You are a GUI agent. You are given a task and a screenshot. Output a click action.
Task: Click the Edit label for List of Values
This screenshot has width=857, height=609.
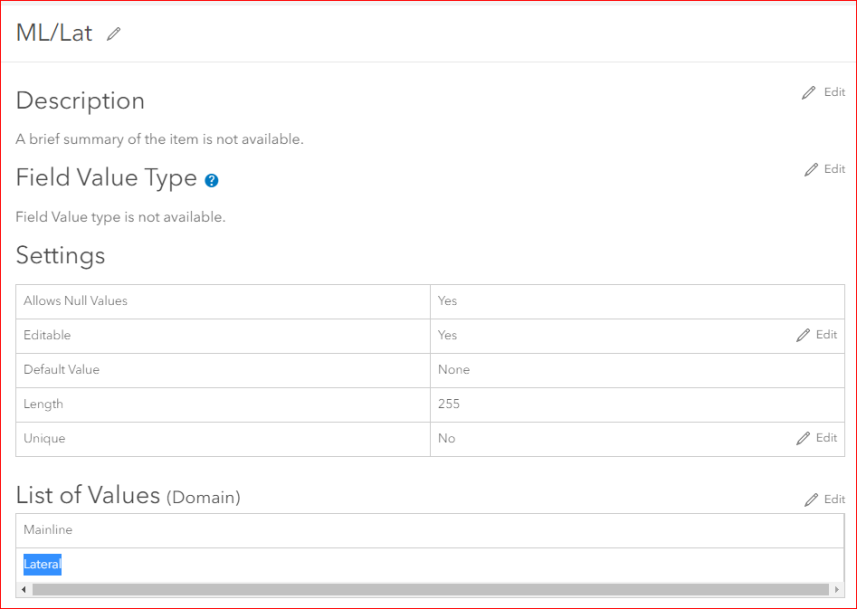pyautogui.click(x=834, y=499)
